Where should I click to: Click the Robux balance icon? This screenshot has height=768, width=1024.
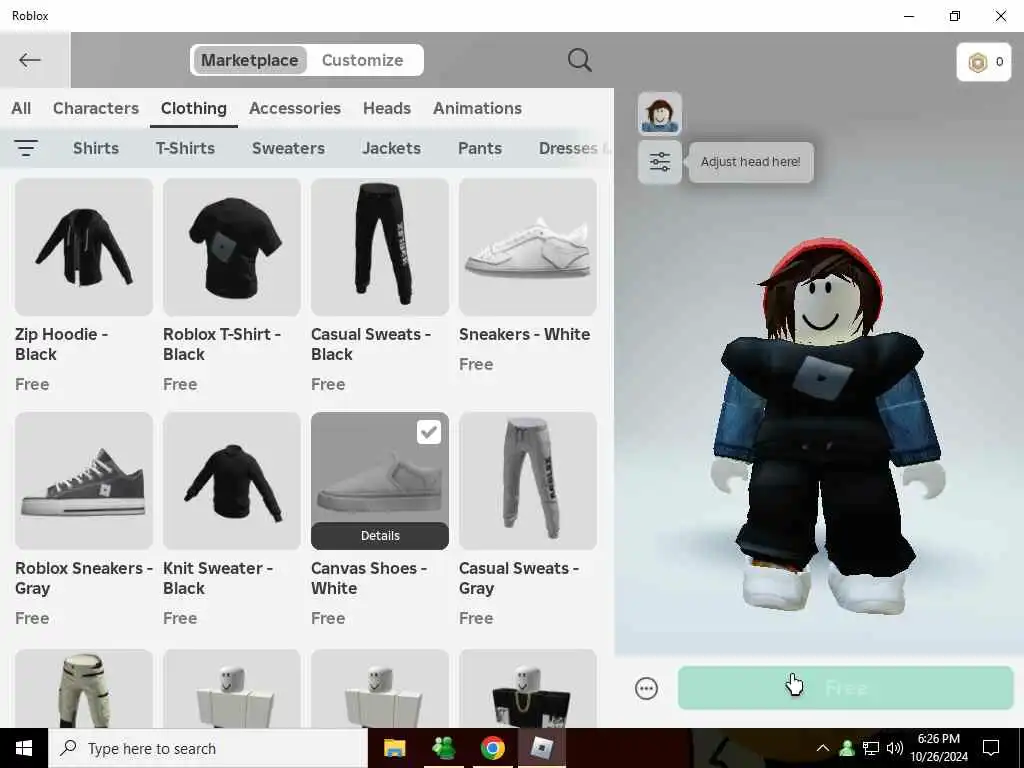coord(978,62)
